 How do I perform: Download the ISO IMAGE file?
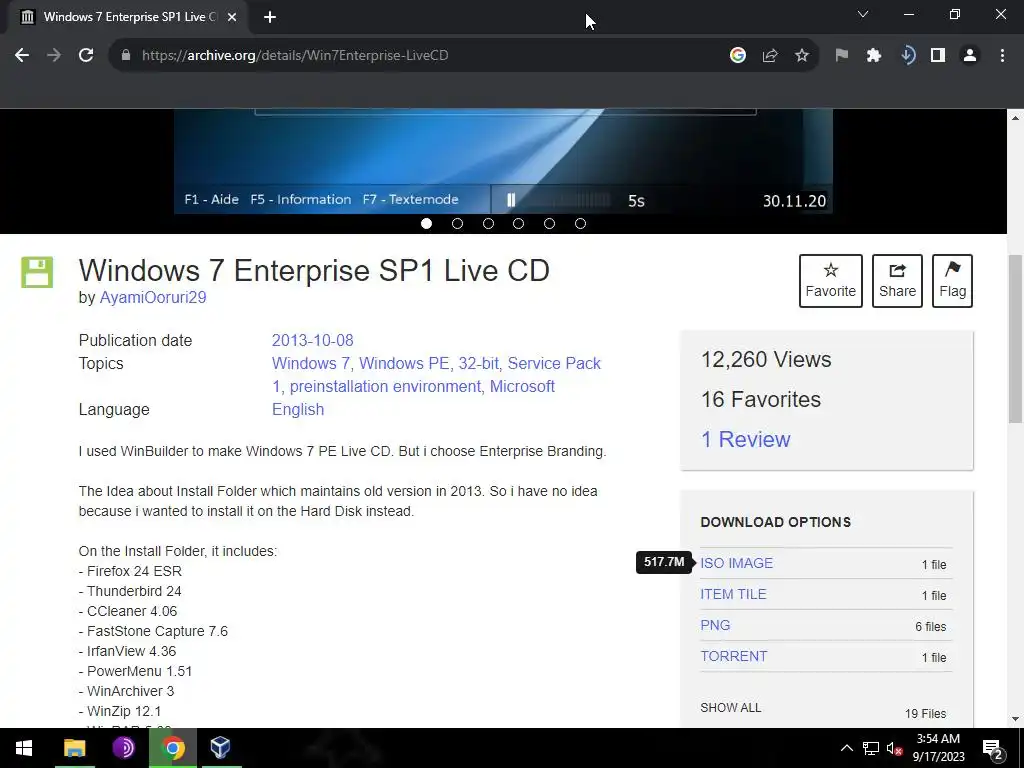(737, 563)
